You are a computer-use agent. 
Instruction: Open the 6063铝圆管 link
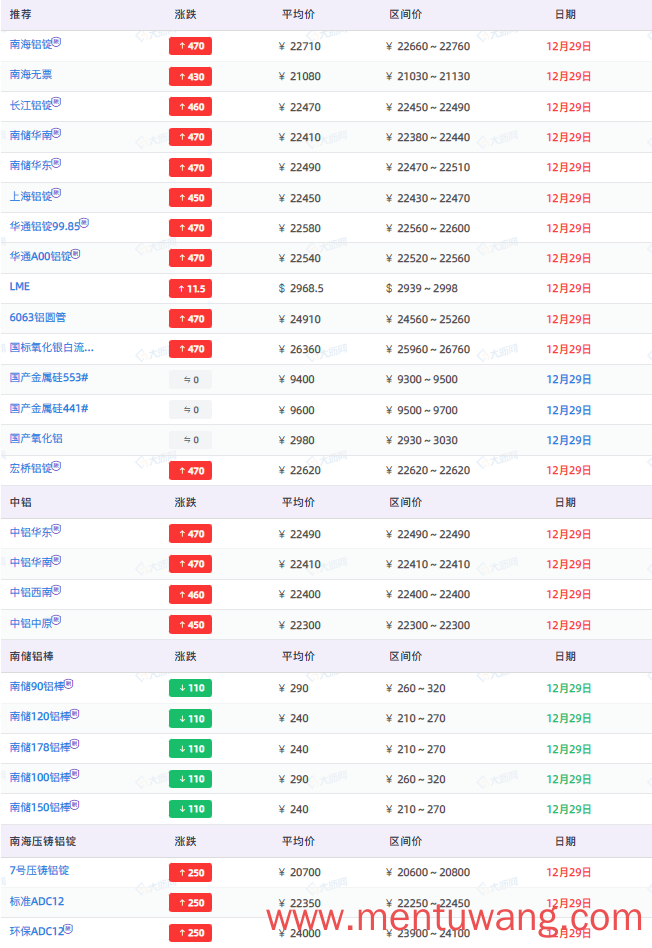click(38, 317)
